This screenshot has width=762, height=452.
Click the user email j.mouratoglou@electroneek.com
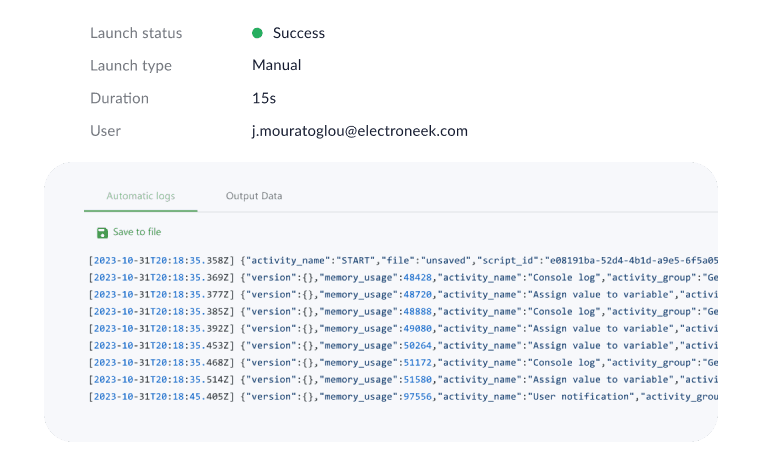point(359,131)
